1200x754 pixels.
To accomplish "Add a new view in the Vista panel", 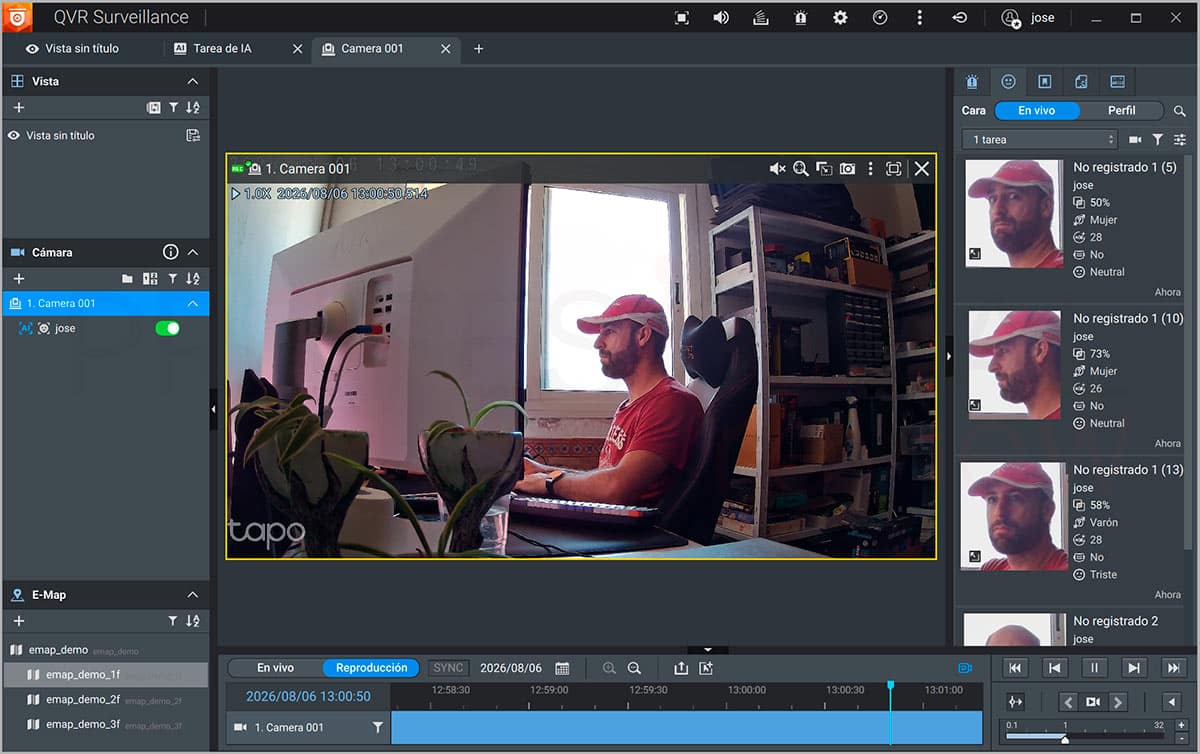I will coord(19,107).
